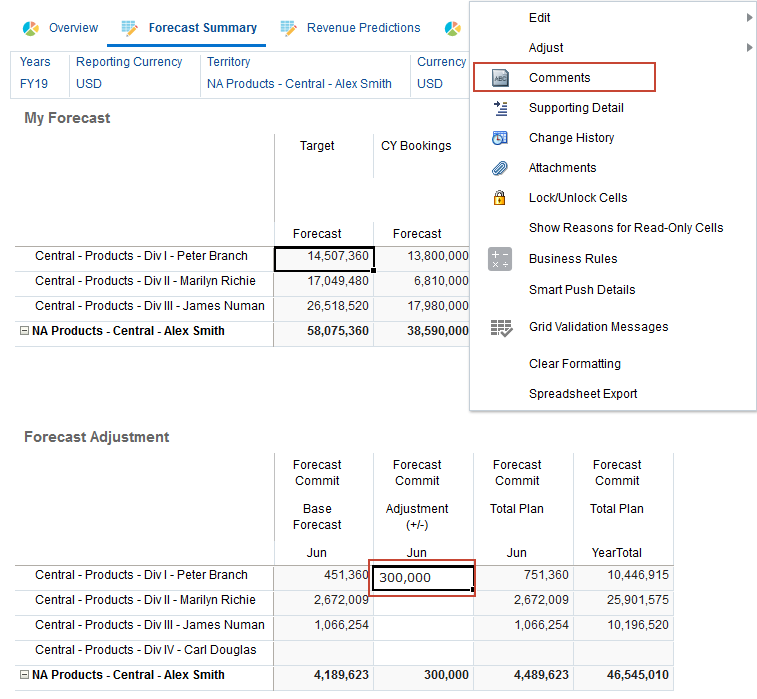This screenshot has width=757, height=699.
Task: Click the Lock/Unlock Cells padlock icon
Action: coord(500,198)
